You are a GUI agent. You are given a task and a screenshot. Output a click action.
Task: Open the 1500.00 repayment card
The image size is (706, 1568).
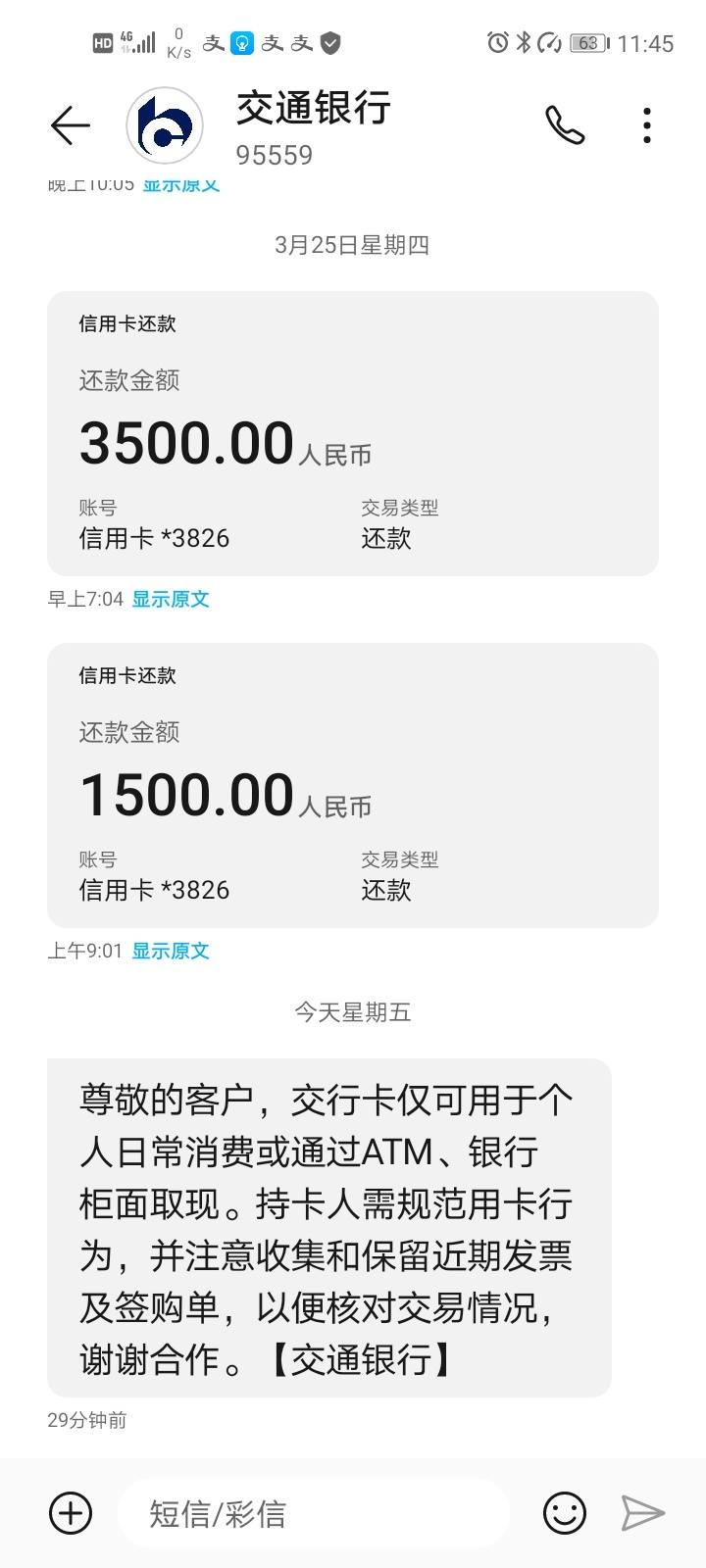tap(353, 785)
